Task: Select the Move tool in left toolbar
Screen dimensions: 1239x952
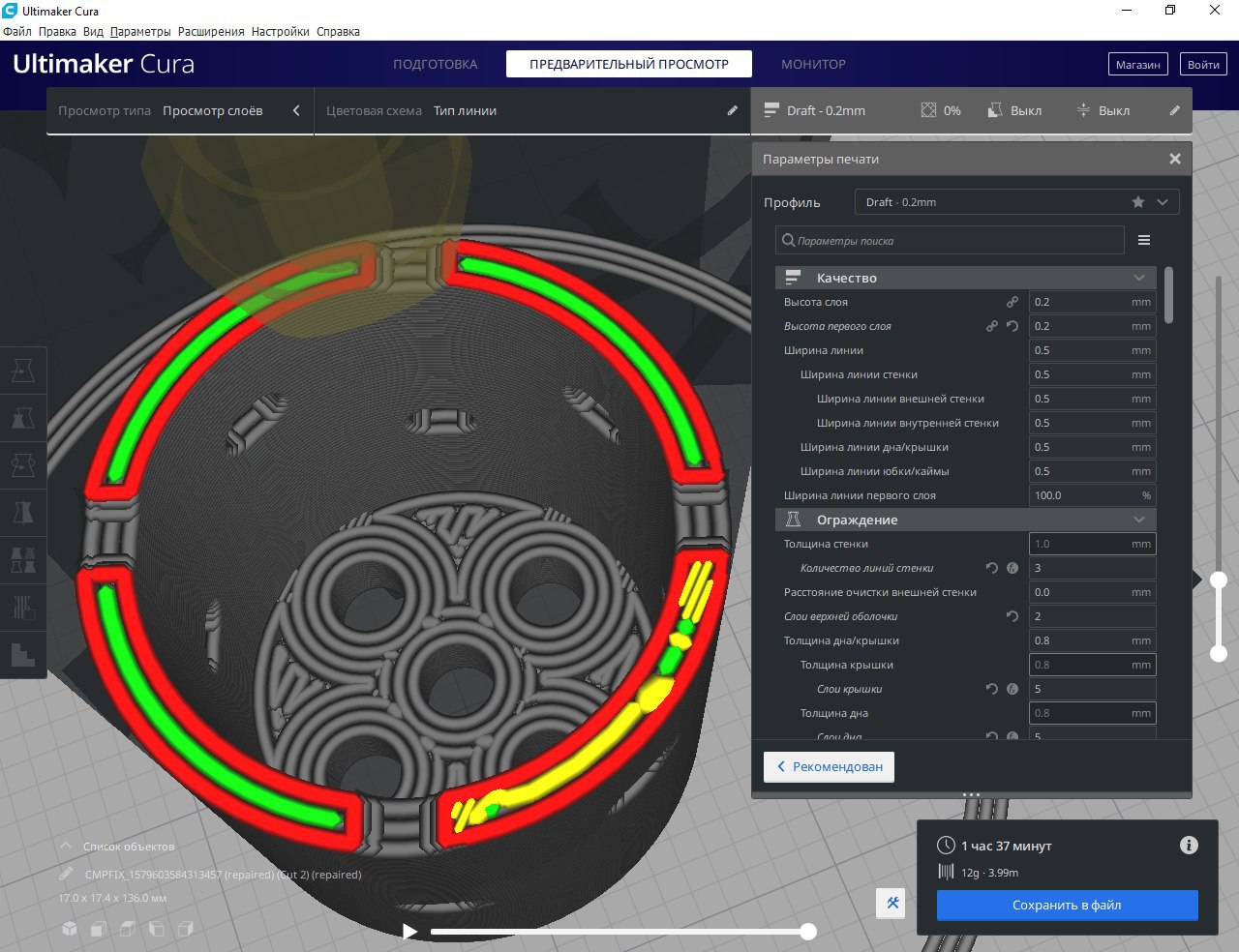Action: [23, 371]
